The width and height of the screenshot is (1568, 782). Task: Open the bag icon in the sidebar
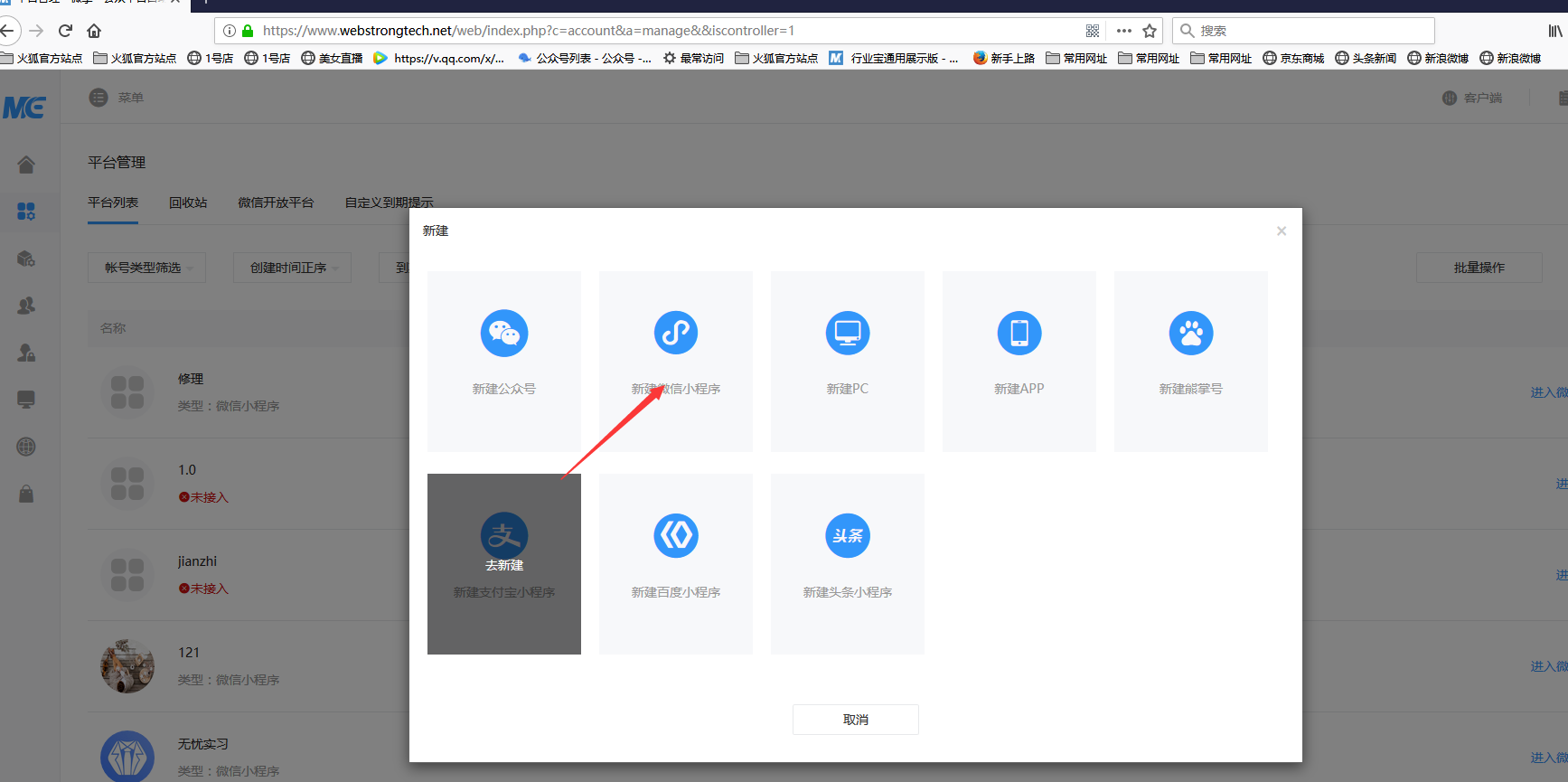(x=26, y=494)
